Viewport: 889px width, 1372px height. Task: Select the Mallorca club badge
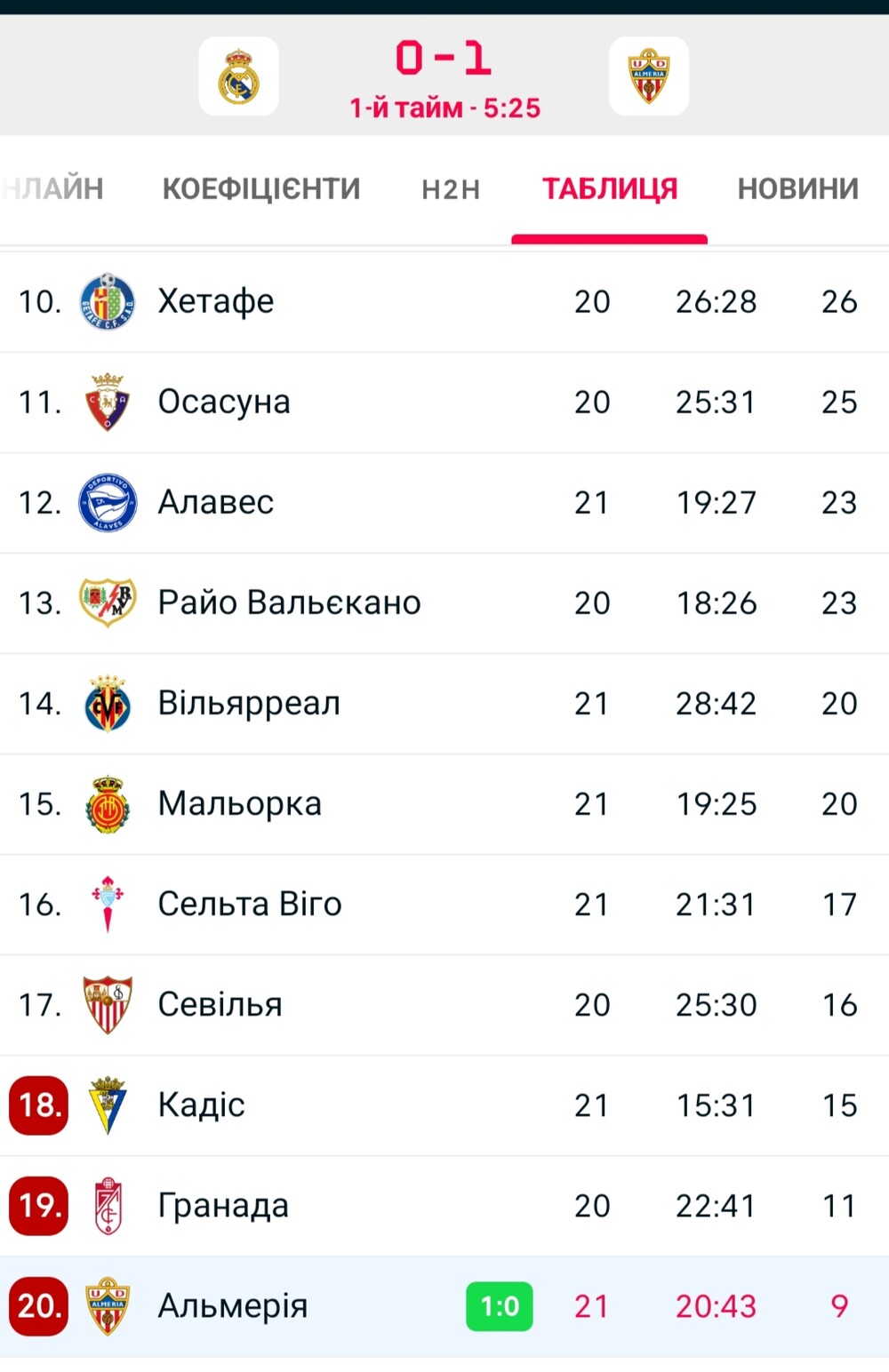108,803
